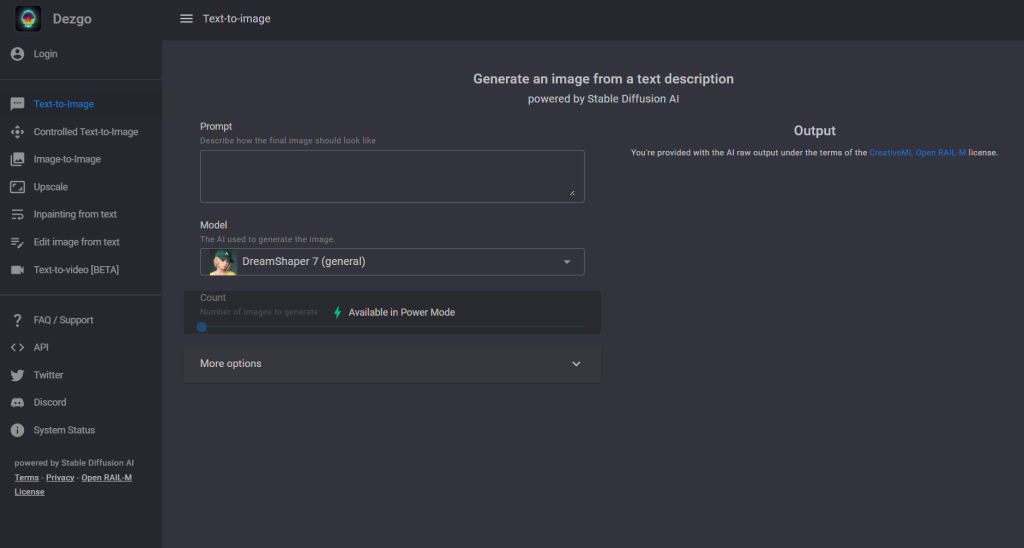Click the Text-to-Image chat bubble icon
Viewport: 1024px width, 548px height.
tap(18, 104)
